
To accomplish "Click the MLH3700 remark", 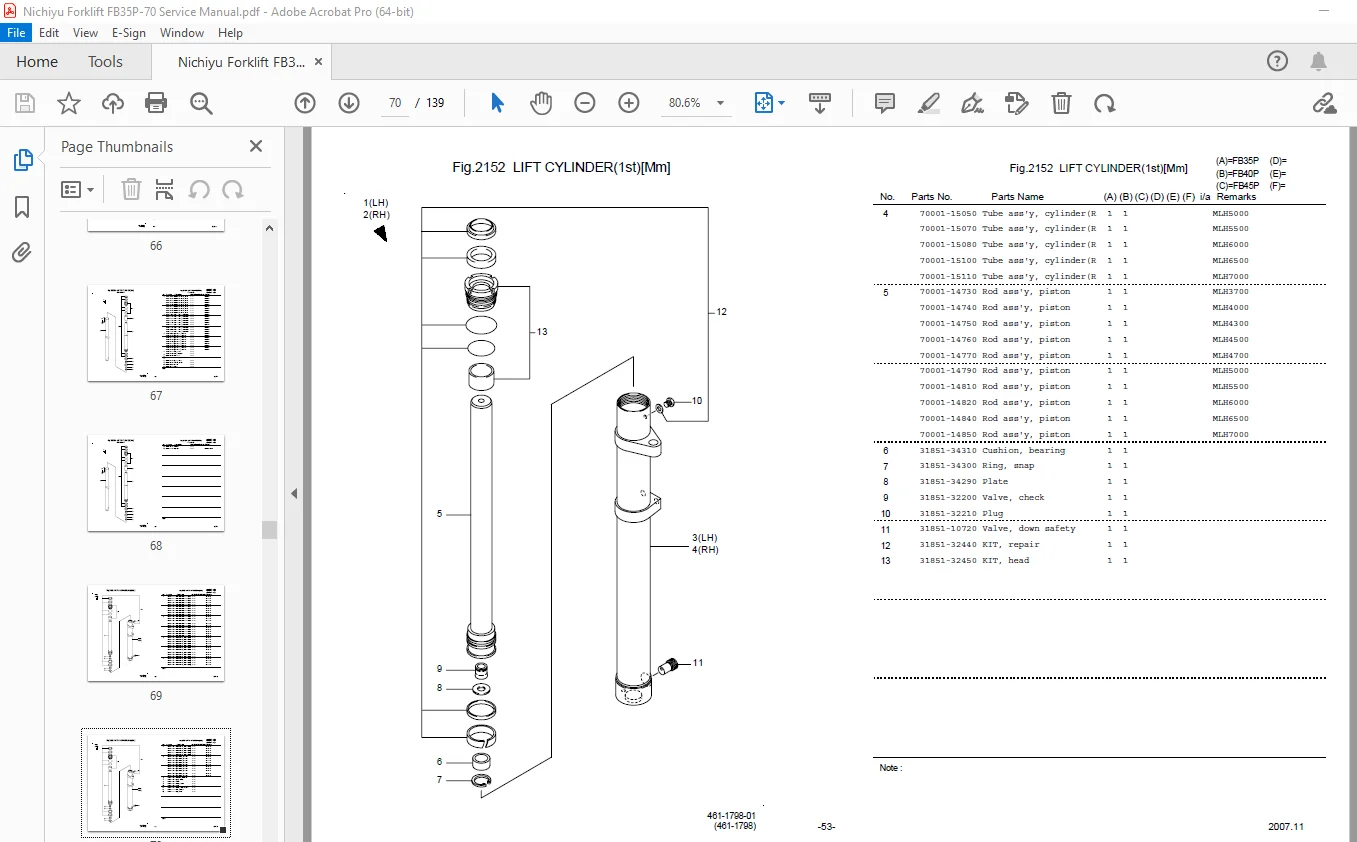I will pyautogui.click(x=1230, y=292).
